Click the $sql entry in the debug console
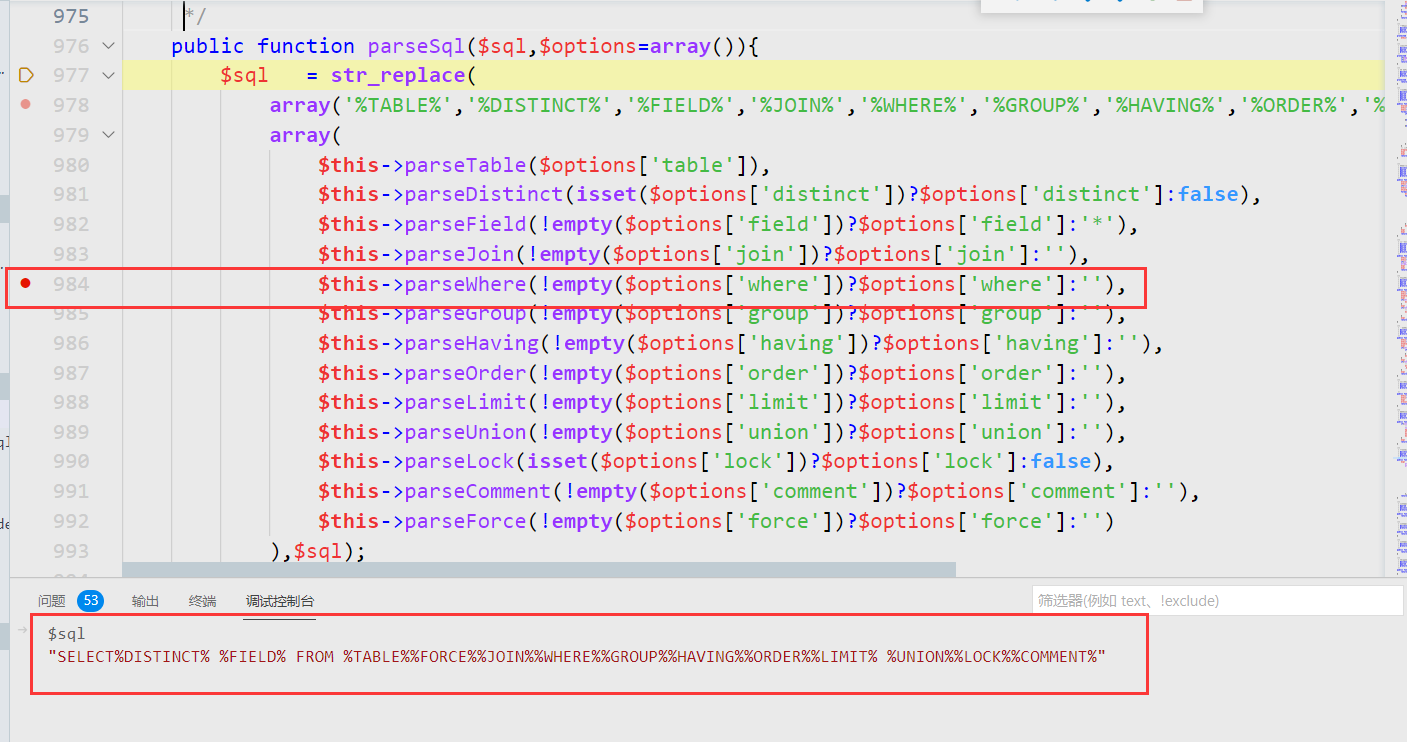The height and width of the screenshot is (742, 1407). click(66, 634)
